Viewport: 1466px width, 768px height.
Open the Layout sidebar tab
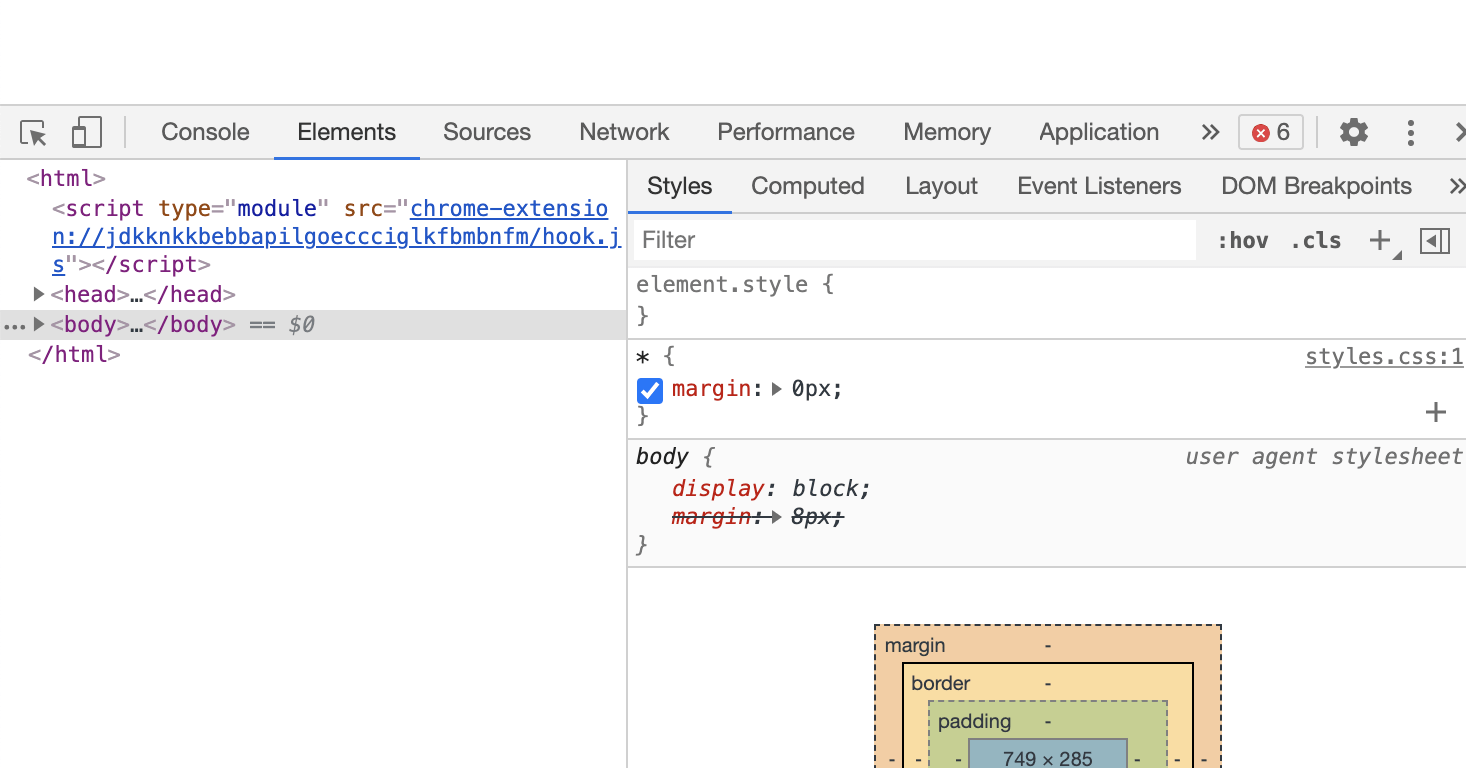[941, 186]
